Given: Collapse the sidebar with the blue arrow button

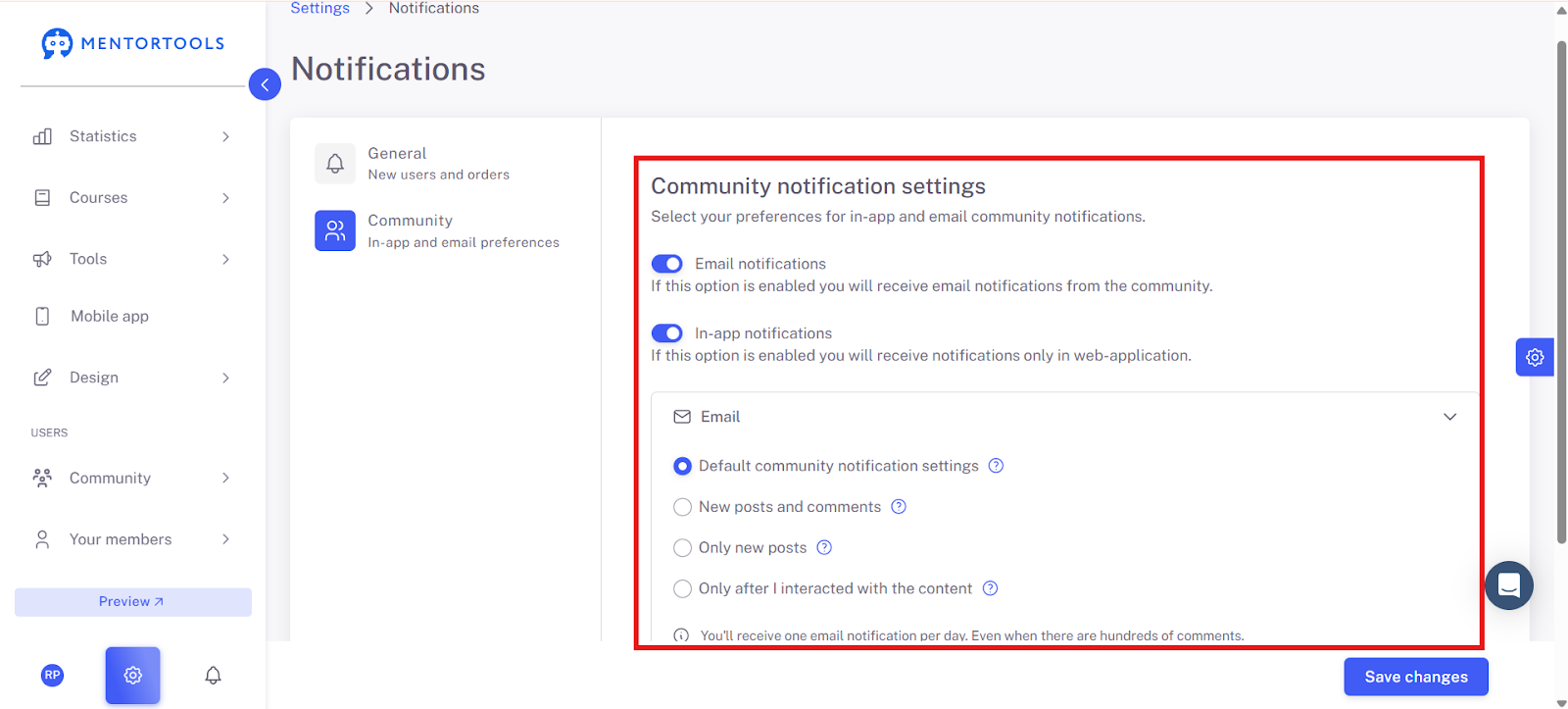Looking at the screenshot, I should tap(265, 84).
